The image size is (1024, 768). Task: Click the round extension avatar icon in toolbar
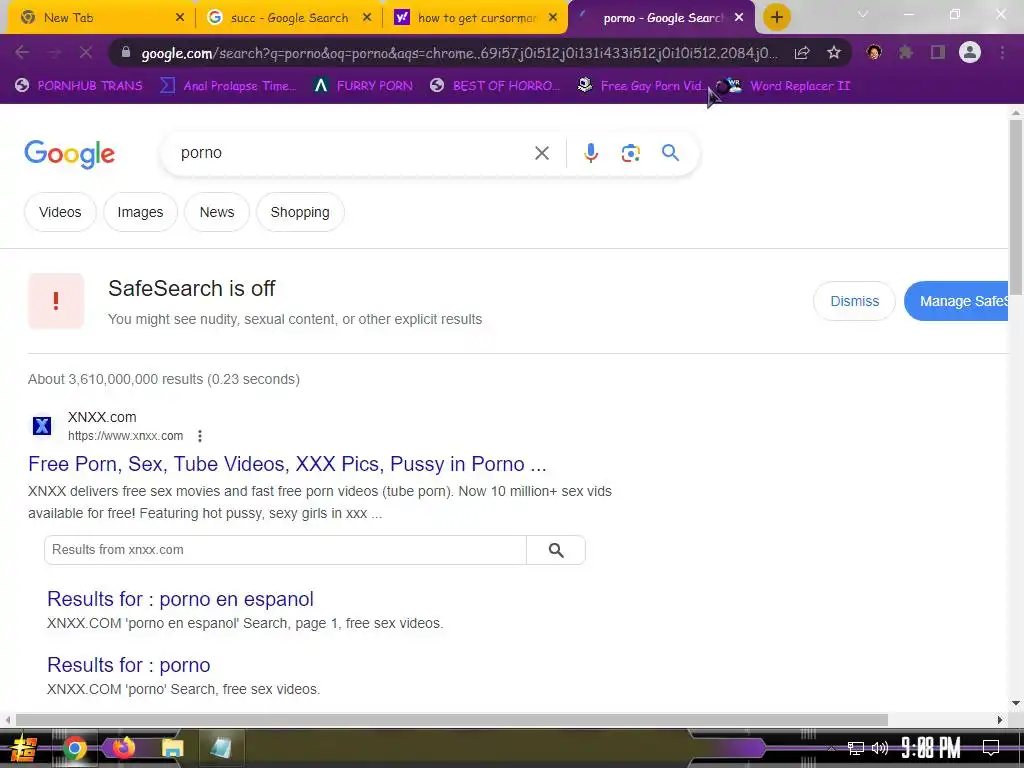[x=874, y=52]
